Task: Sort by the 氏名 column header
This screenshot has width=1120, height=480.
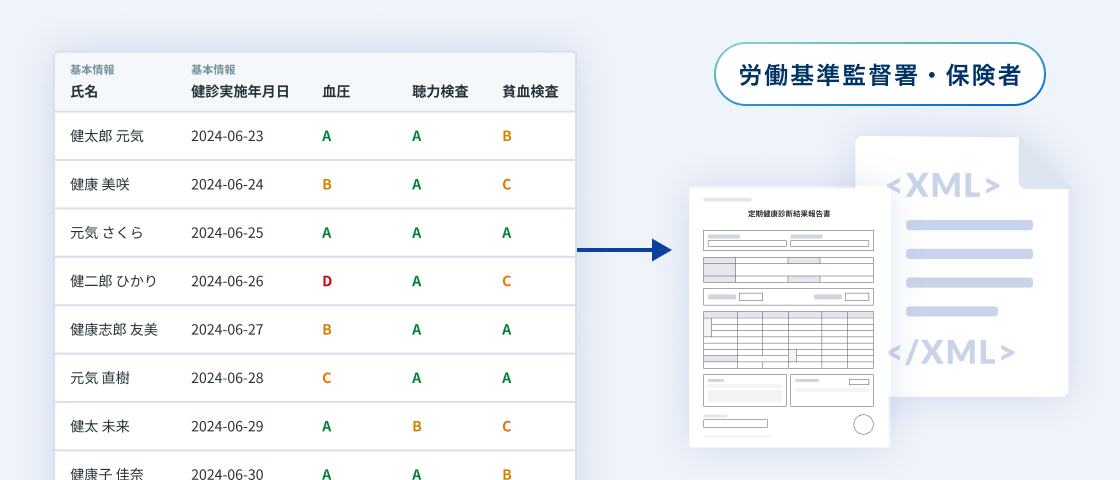Action: tap(84, 91)
